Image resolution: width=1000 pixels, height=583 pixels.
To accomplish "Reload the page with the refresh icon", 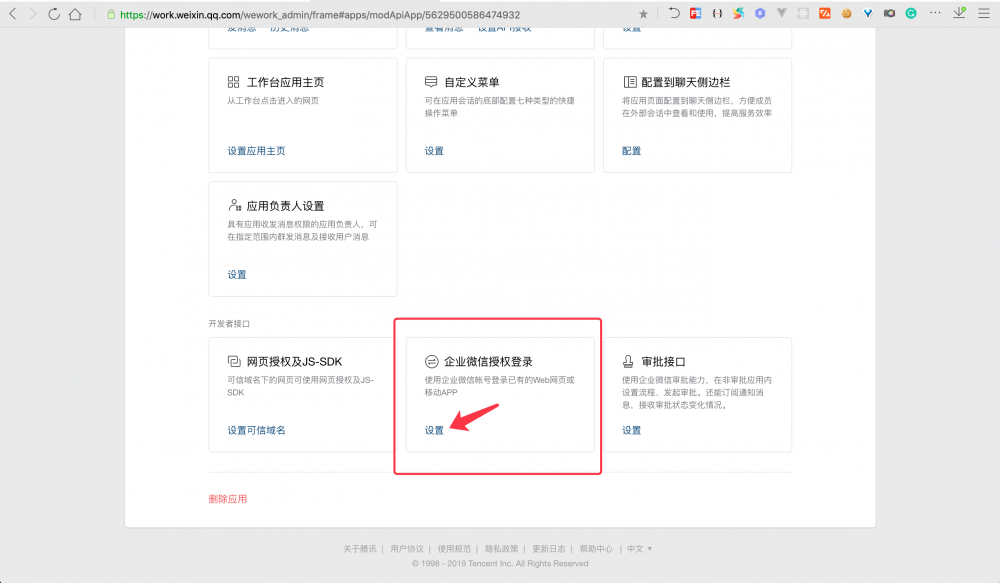I will click(54, 14).
